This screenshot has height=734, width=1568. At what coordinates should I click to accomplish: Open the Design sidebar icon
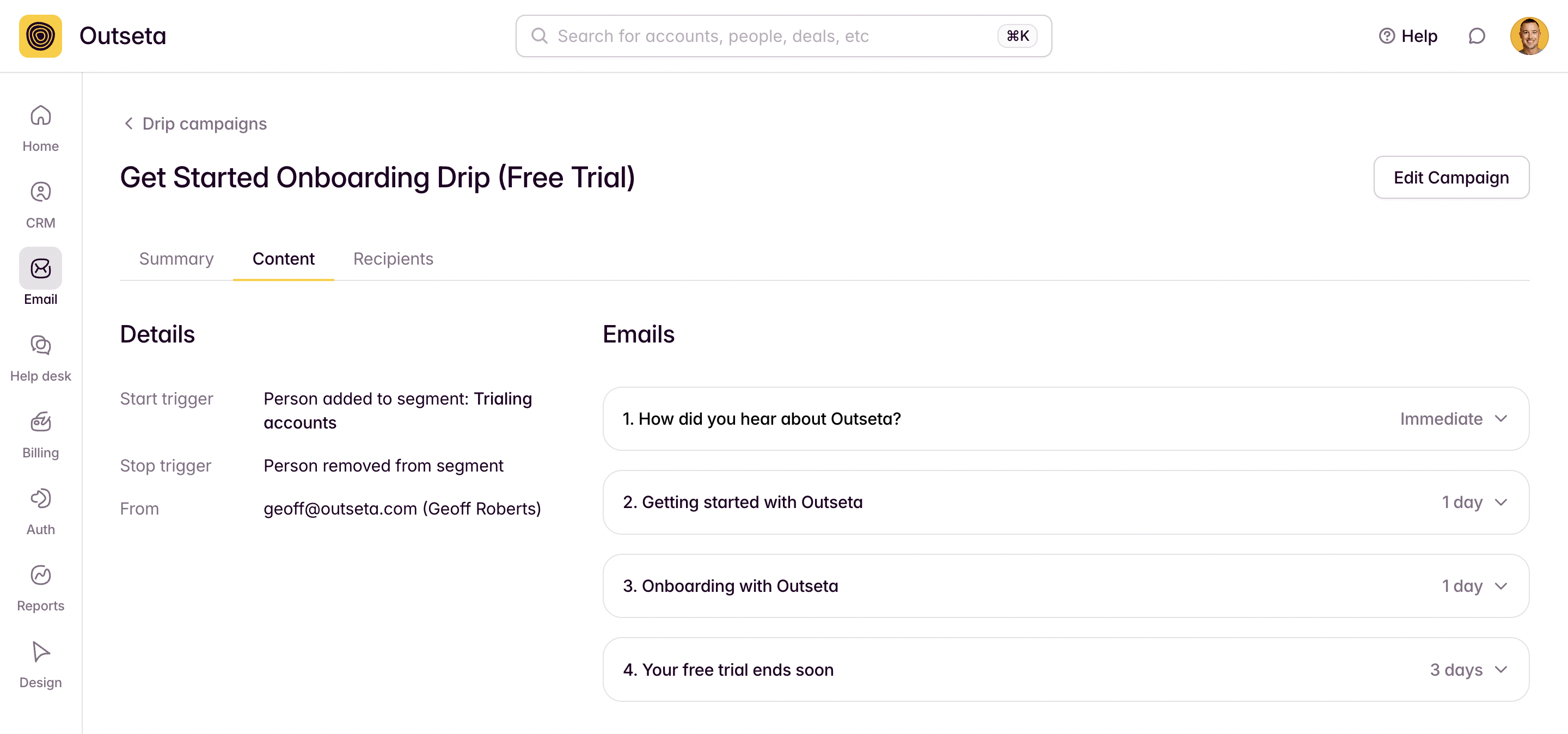coord(40,664)
